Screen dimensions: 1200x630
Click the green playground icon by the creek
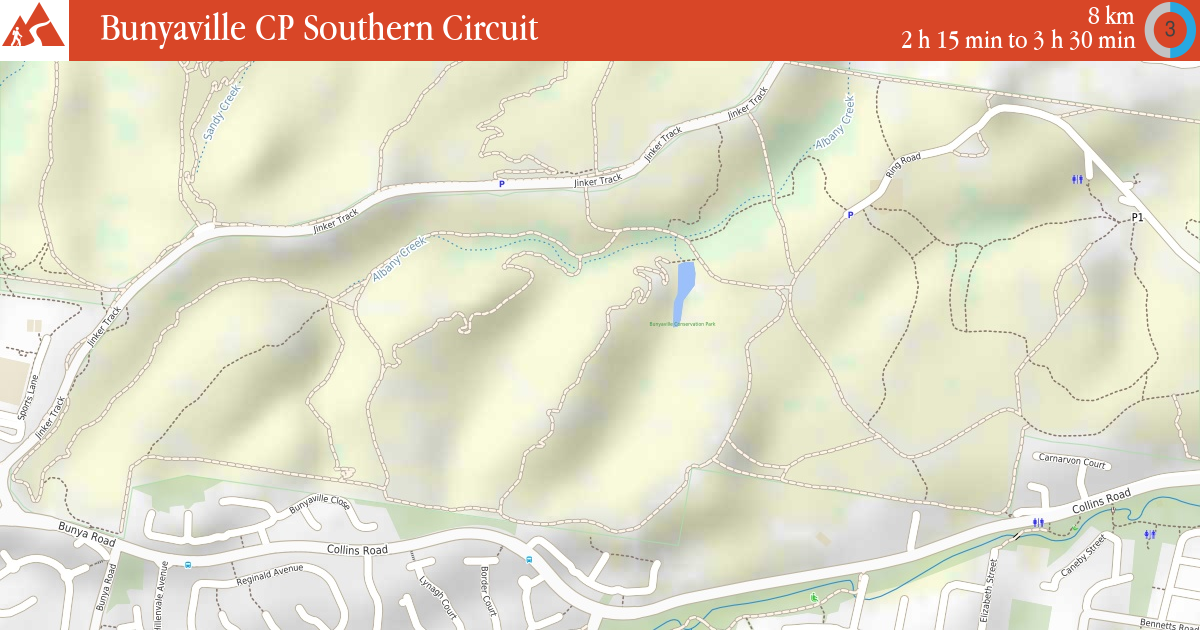(x=814, y=598)
